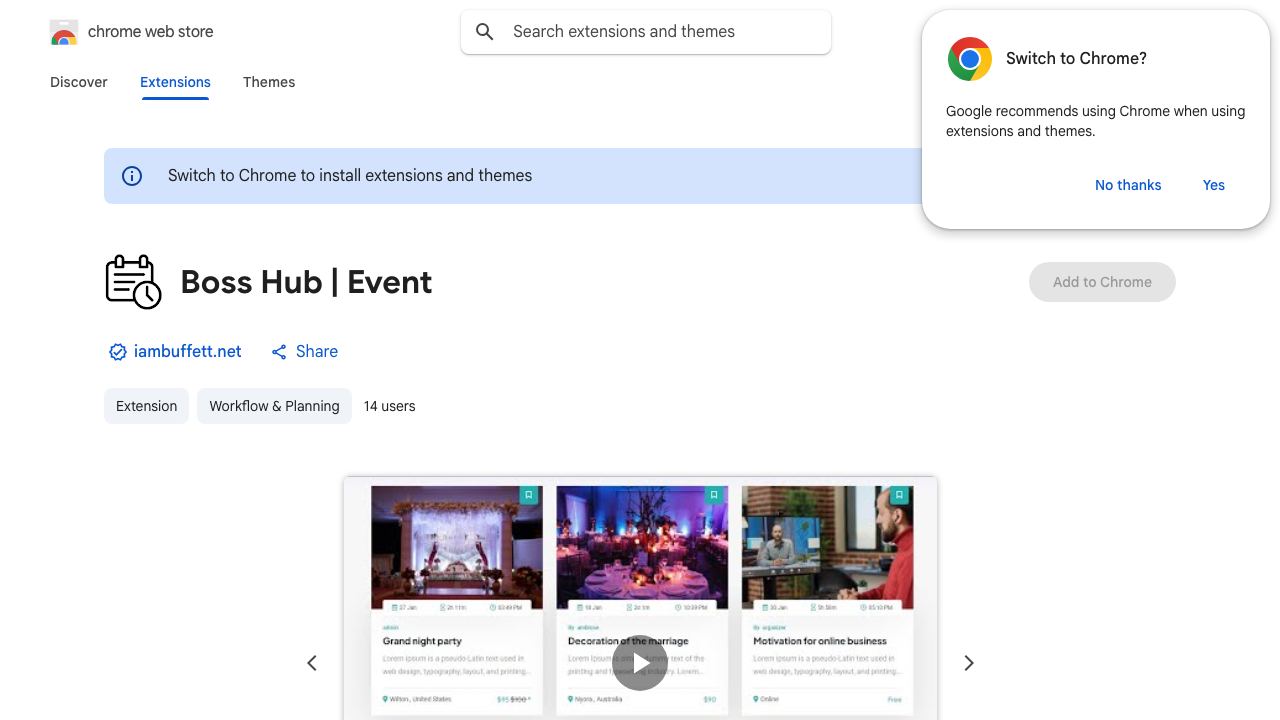Focus the Search extensions and themes field
Viewport: 1280px width, 720px height.
point(646,32)
